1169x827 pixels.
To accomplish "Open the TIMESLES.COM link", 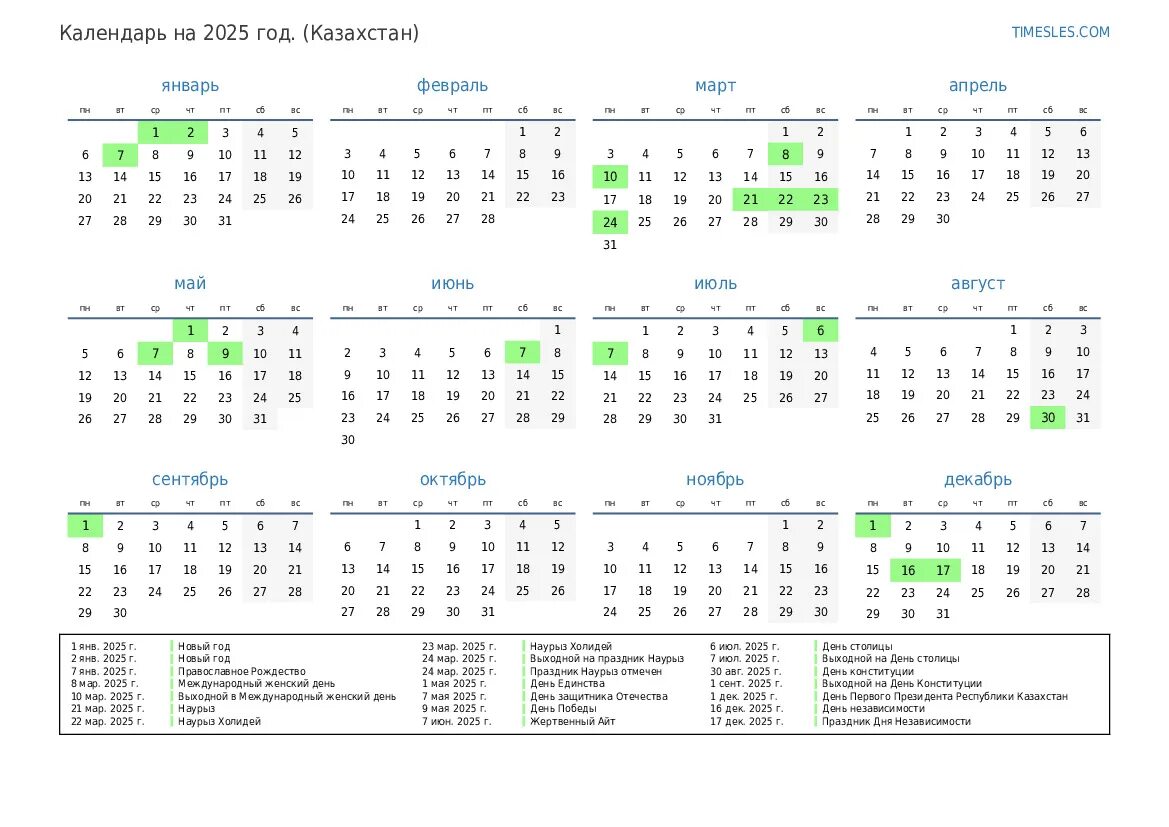I will pos(1060,32).
